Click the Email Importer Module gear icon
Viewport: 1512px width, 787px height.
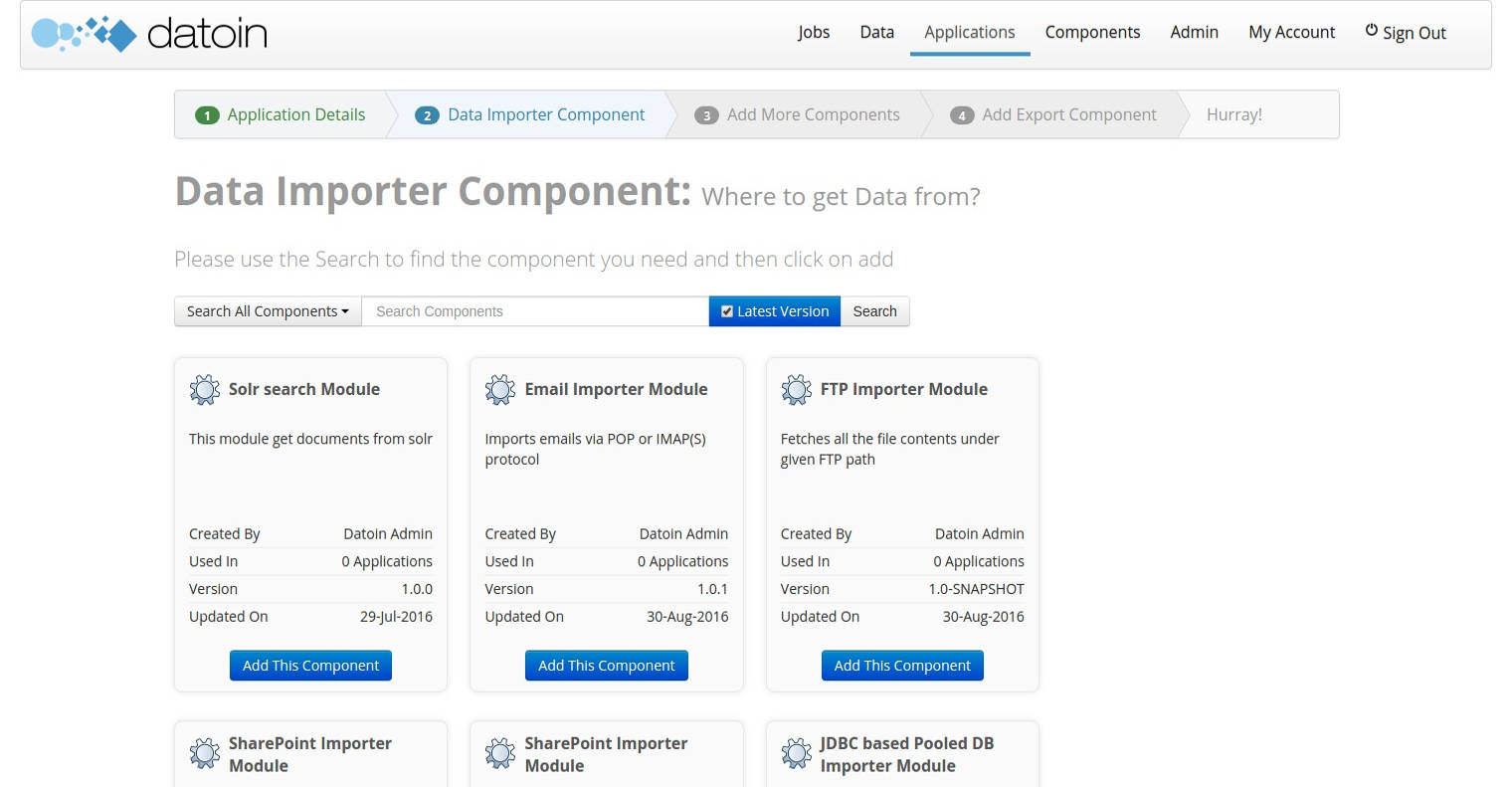[500, 390]
